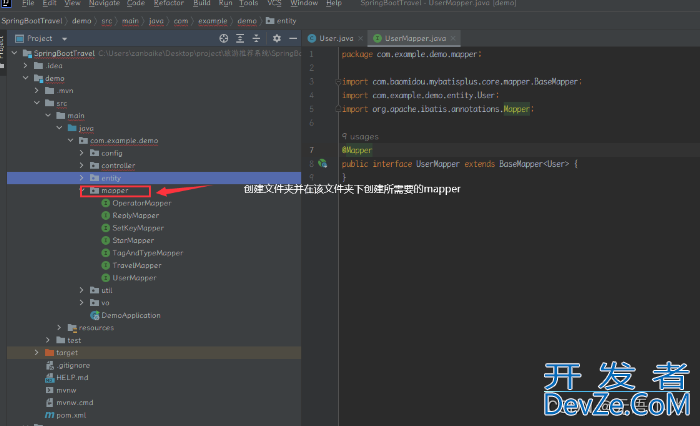Select the StarMapper interface file

click(x=133, y=241)
